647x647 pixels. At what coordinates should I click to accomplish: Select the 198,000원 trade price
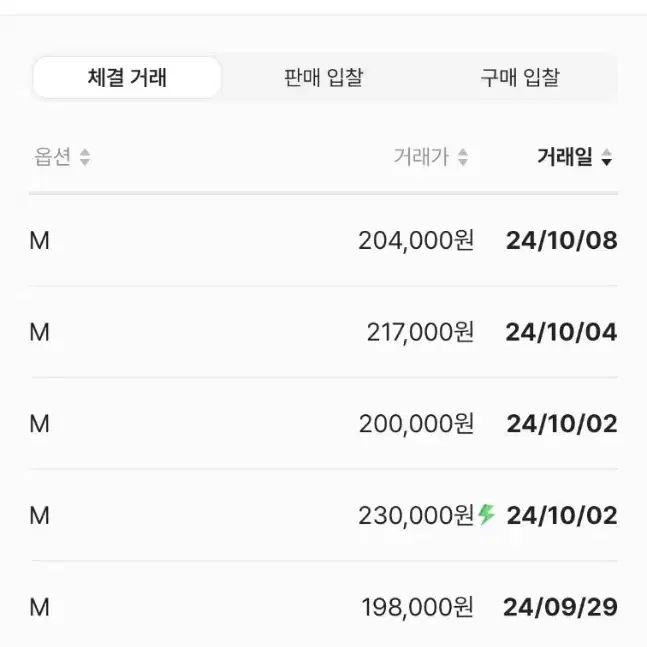click(x=418, y=607)
